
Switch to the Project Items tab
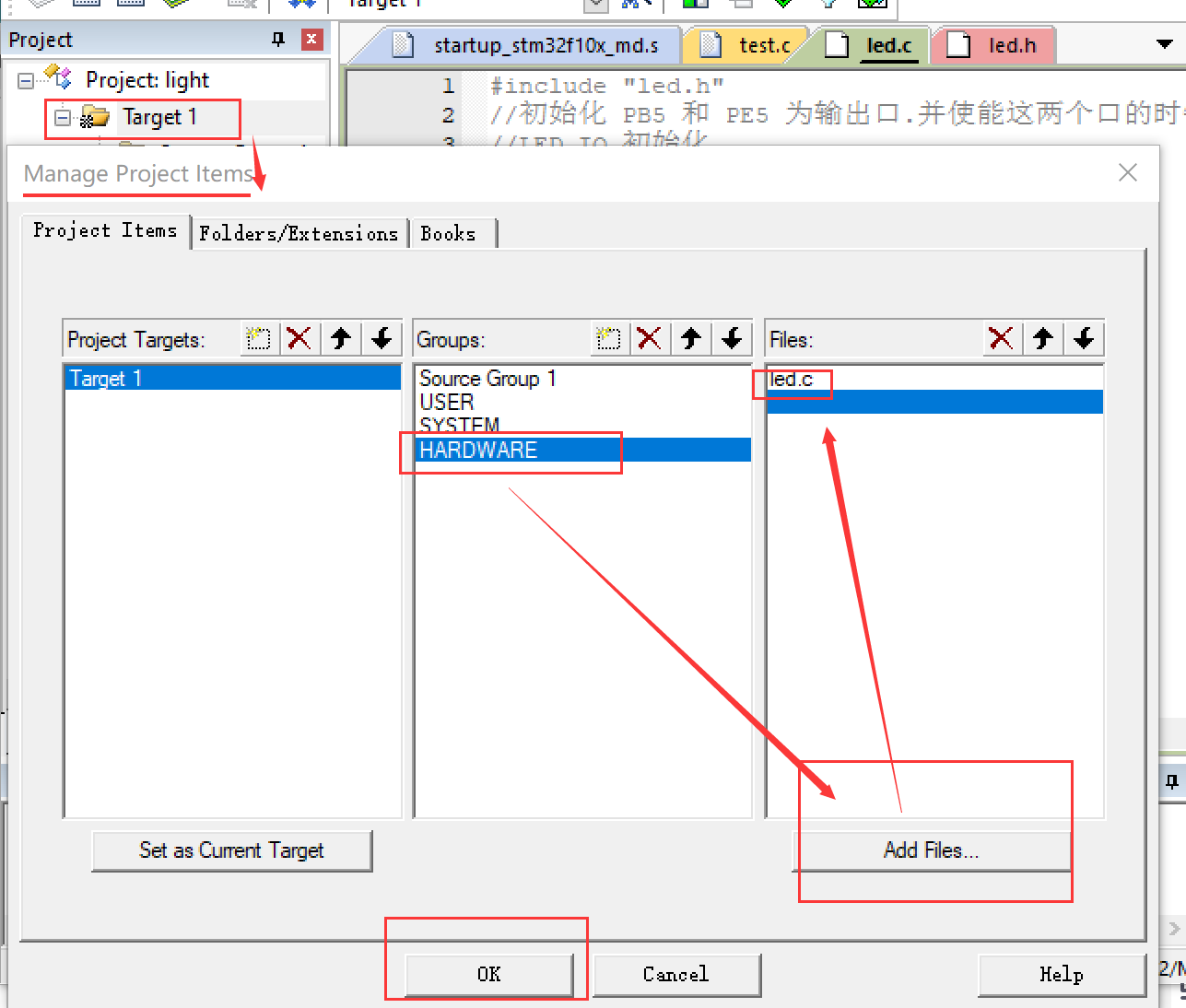(x=105, y=230)
